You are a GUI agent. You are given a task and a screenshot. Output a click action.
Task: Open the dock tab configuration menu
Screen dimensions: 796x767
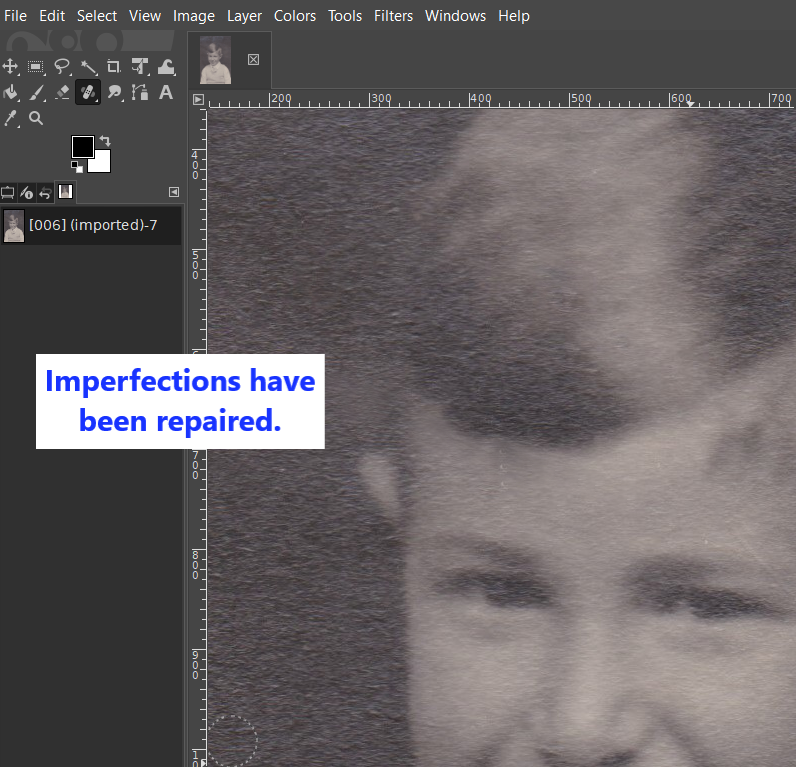tap(174, 192)
